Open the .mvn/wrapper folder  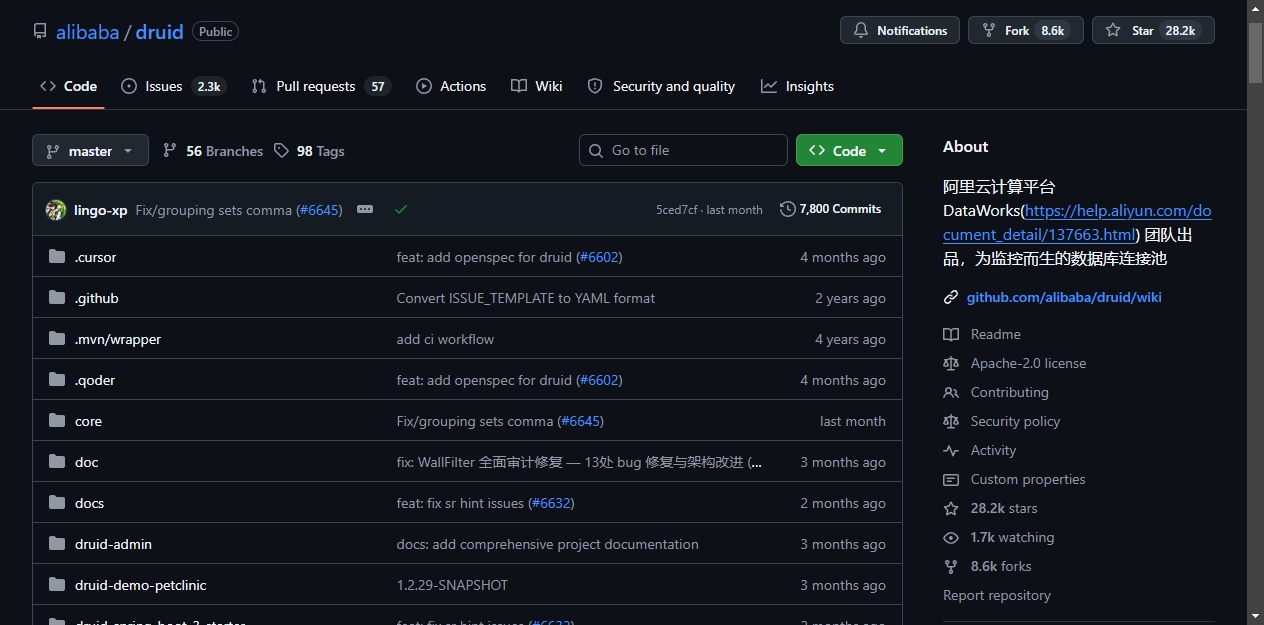pos(118,339)
